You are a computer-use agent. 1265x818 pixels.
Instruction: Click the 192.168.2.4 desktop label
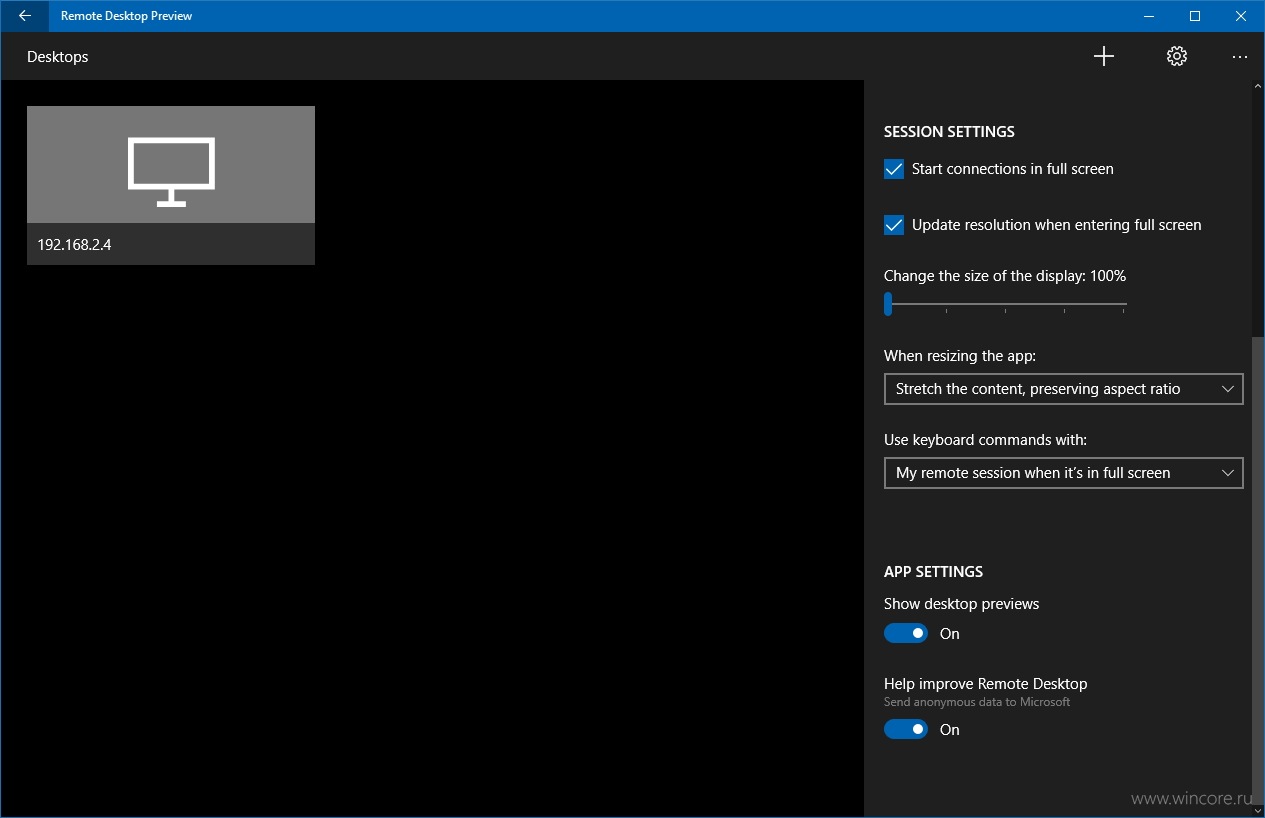pos(74,244)
